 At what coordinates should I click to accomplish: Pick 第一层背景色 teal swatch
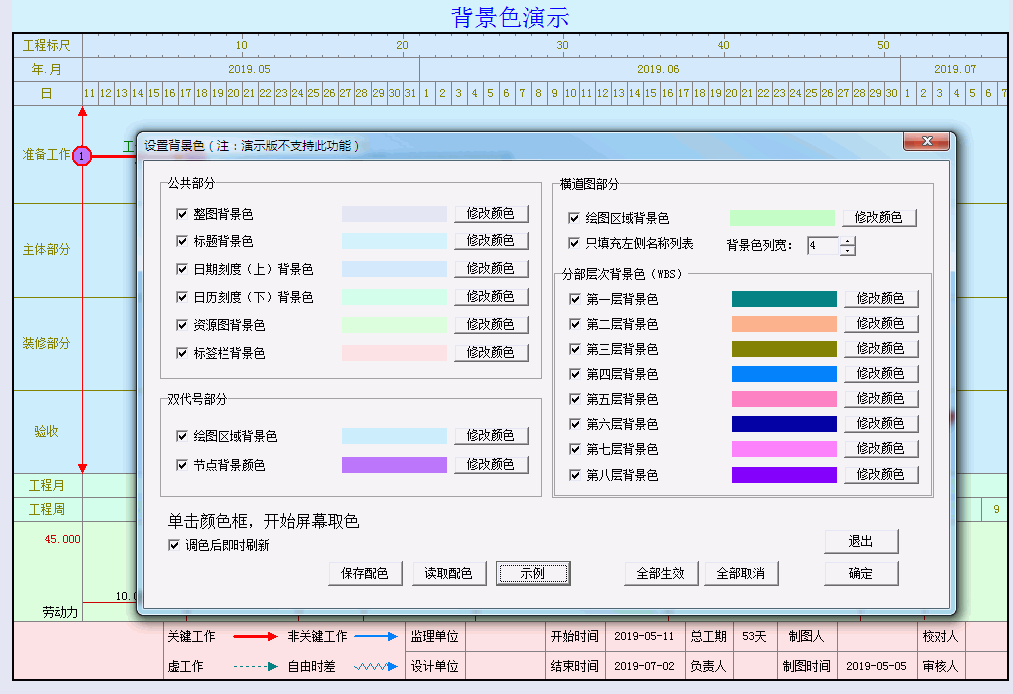pyautogui.click(x=784, y=299)
